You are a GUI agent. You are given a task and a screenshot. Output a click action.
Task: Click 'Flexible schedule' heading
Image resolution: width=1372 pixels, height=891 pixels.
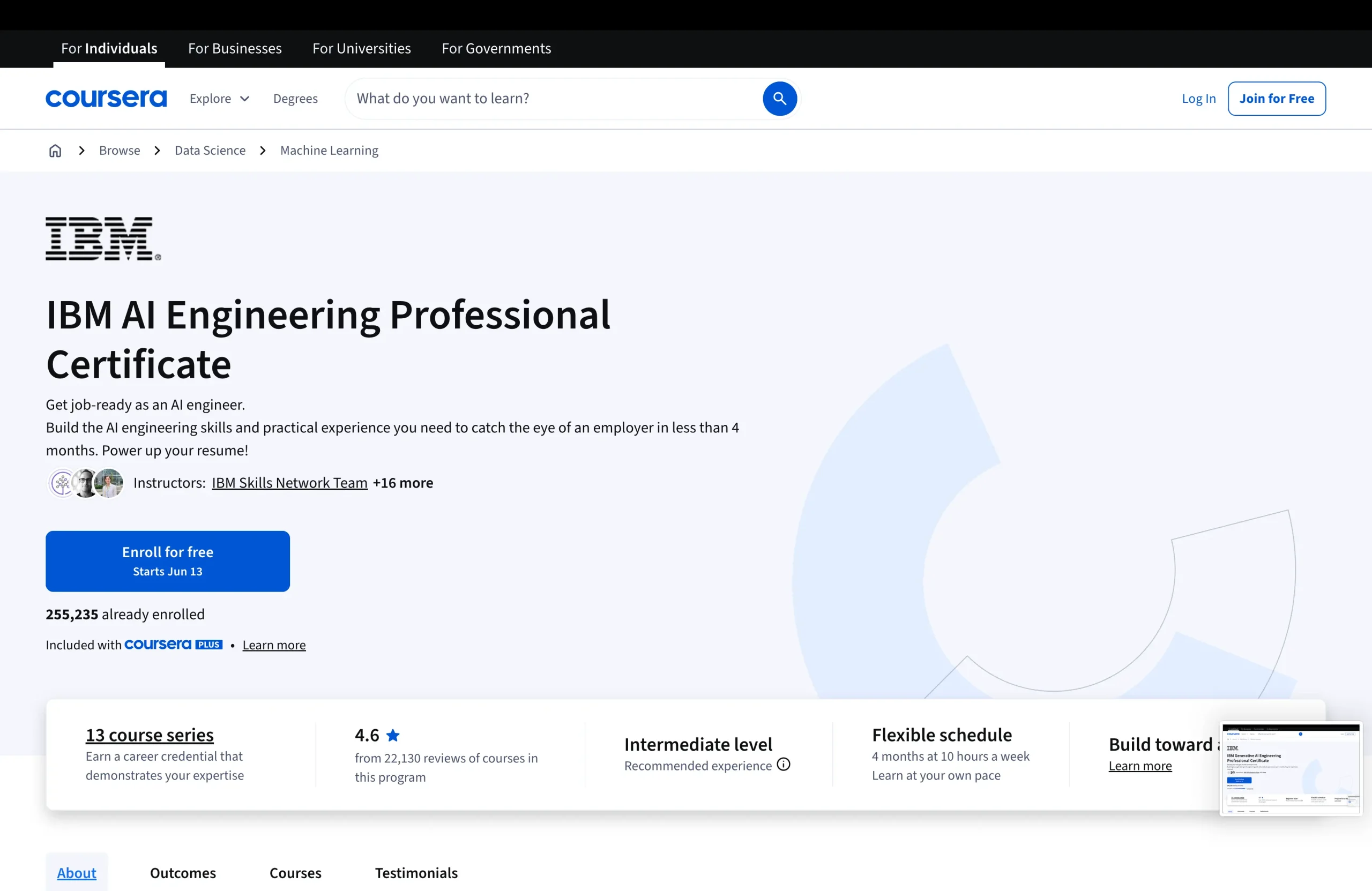[942, 735]
